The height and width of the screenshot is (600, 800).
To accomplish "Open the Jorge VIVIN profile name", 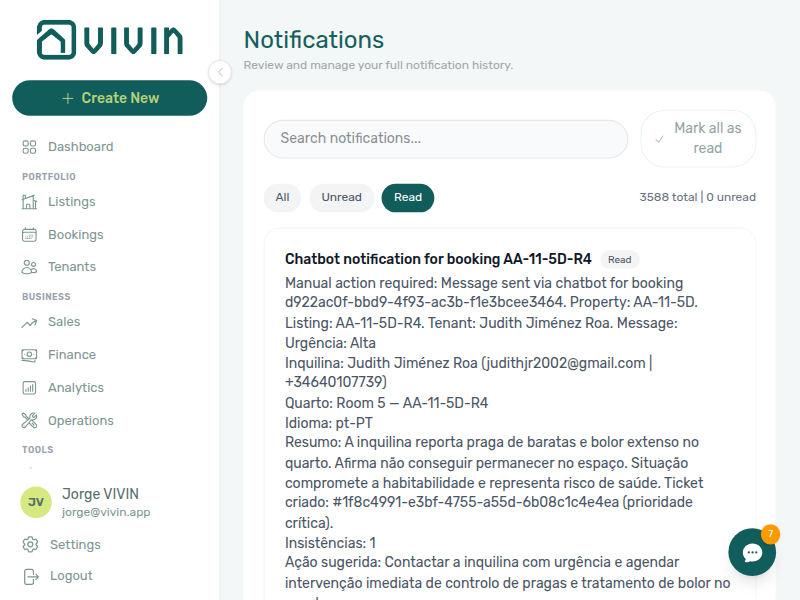I will click(101, 494).
